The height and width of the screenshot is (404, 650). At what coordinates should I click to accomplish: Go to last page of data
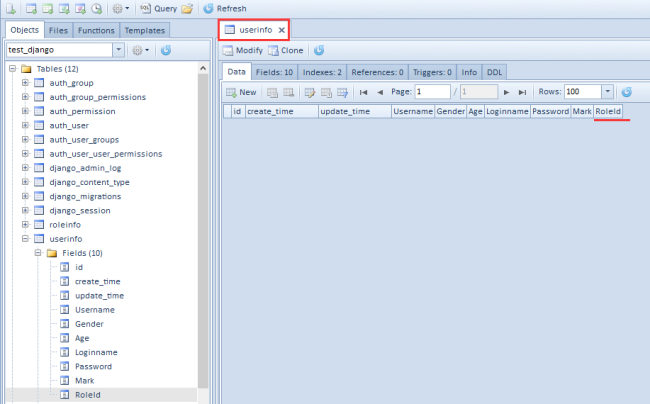point(522,92)
